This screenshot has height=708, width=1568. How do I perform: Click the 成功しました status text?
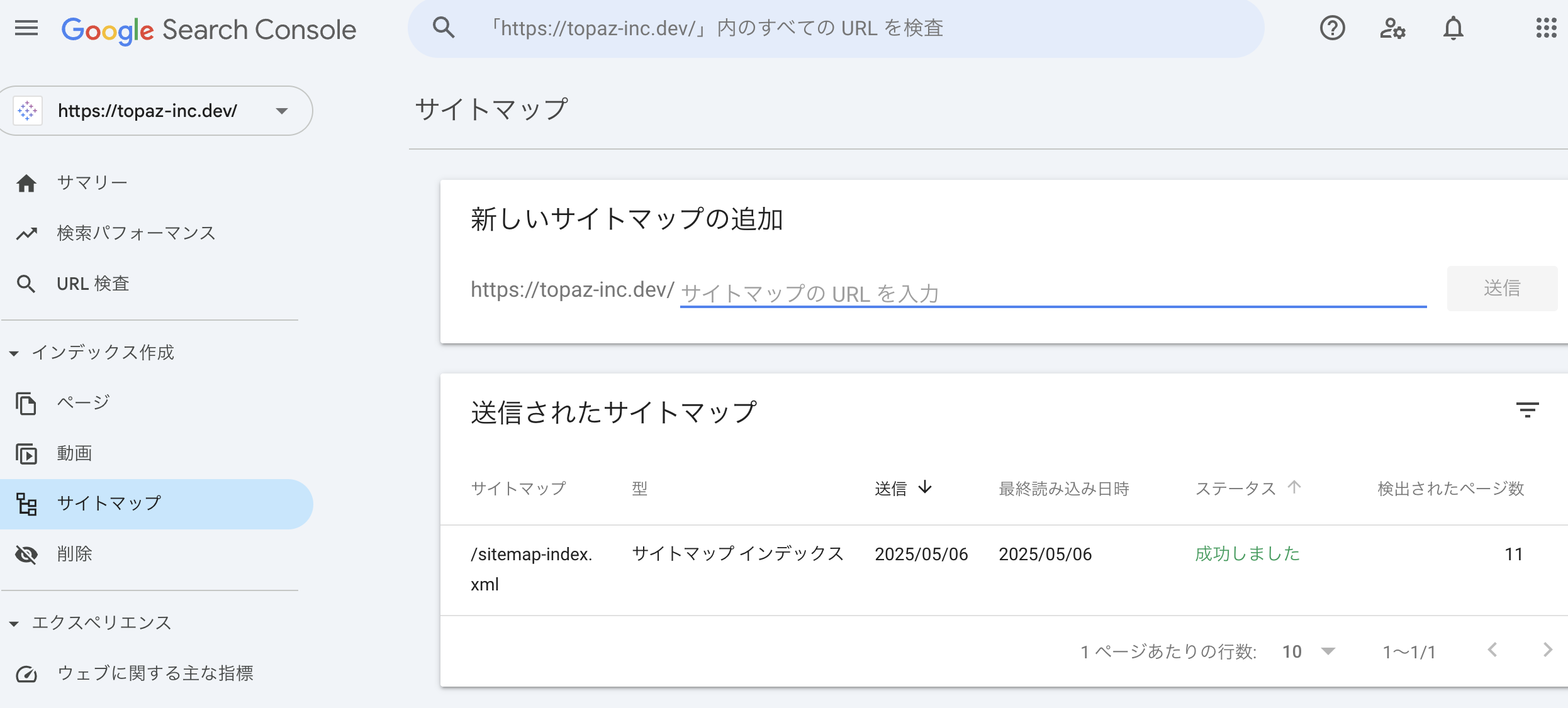pyautogui.click(x=1247, y=554)
